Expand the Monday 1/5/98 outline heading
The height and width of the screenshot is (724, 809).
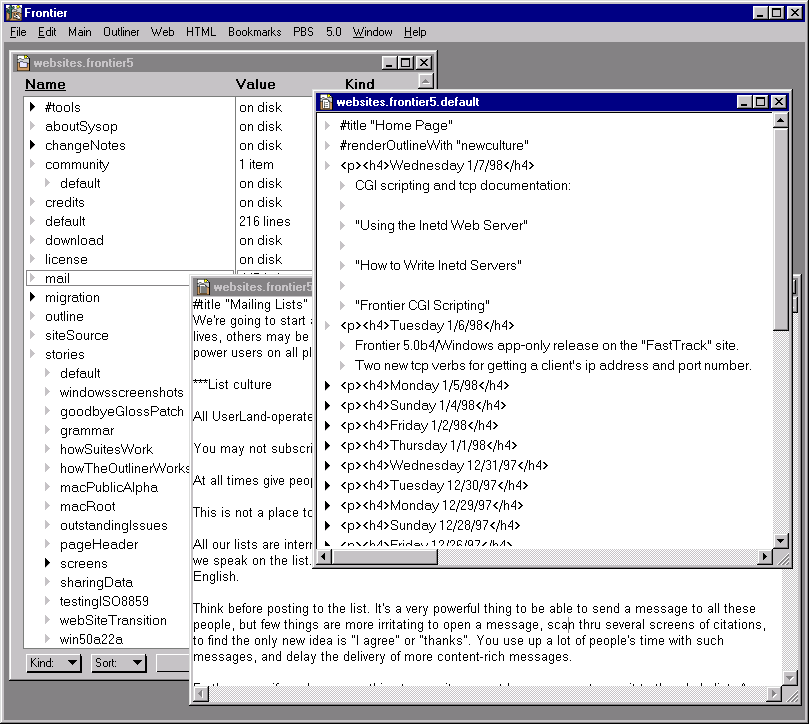(327, 385)
